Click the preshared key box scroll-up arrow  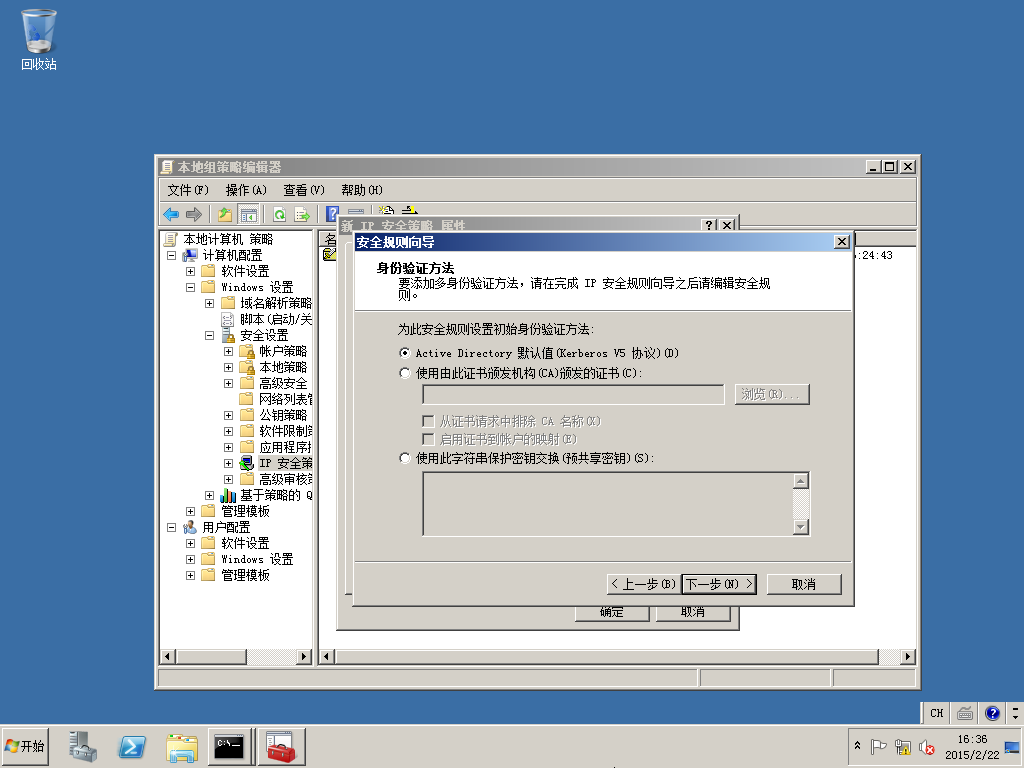pyautogui.click(x=801, y=481)
